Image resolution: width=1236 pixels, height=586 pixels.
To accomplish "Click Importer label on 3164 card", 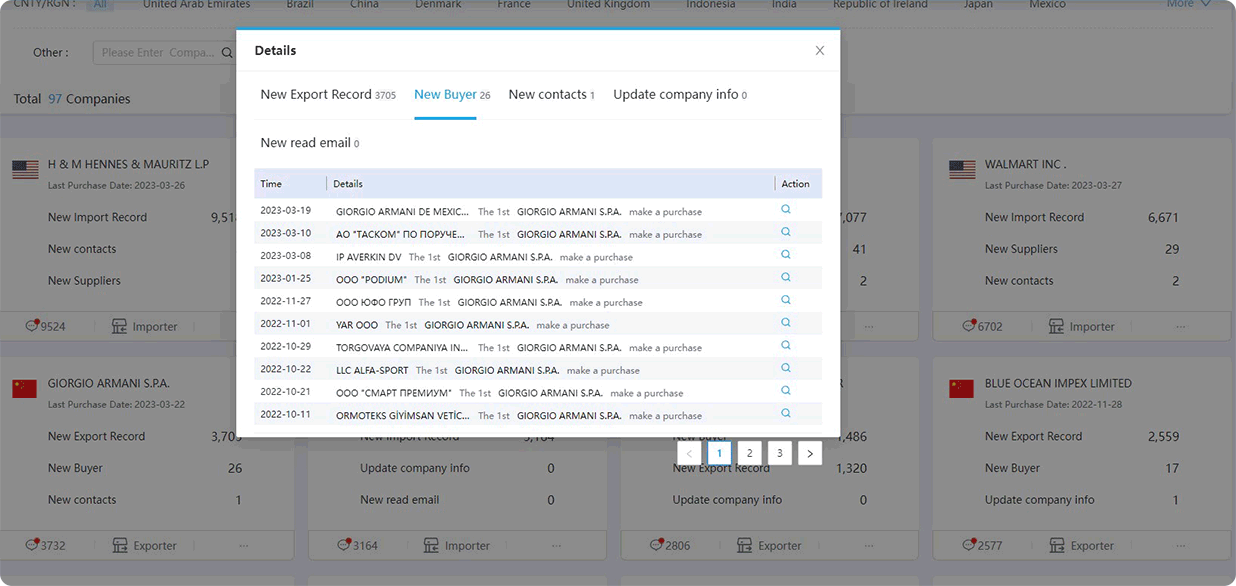I will pyautogui.click(x=467, y=546).
